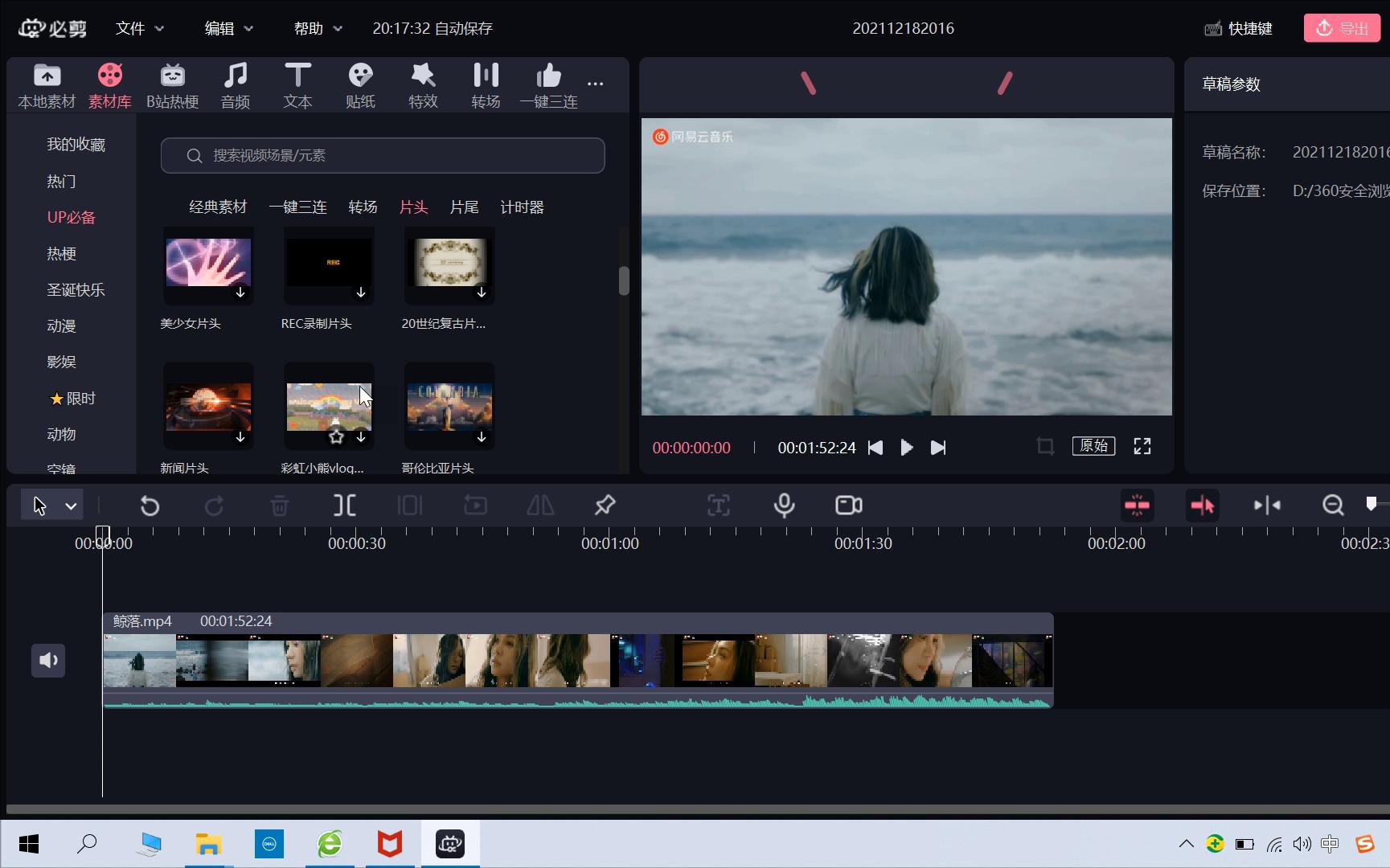Click the freeze frame icon
1390x868 pixels.
tap(410, 506)
